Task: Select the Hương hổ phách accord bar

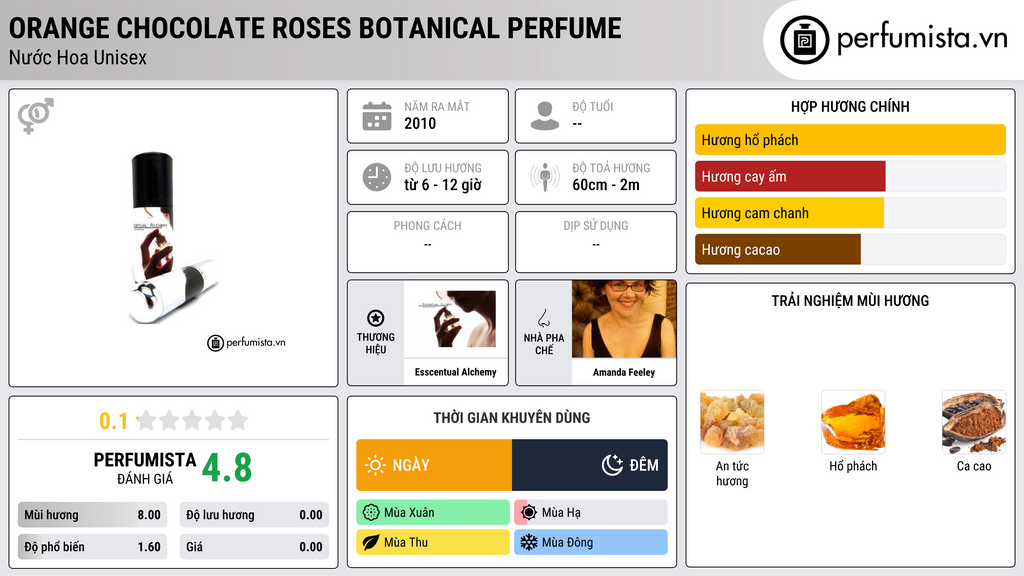Action: [850, 140]
